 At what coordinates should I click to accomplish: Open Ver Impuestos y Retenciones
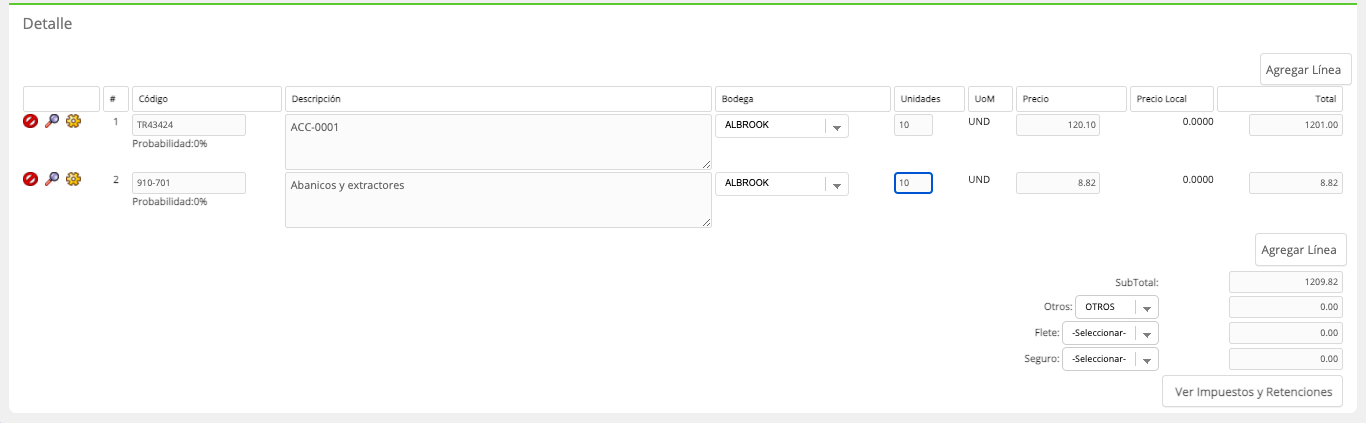pos(1252,392)
